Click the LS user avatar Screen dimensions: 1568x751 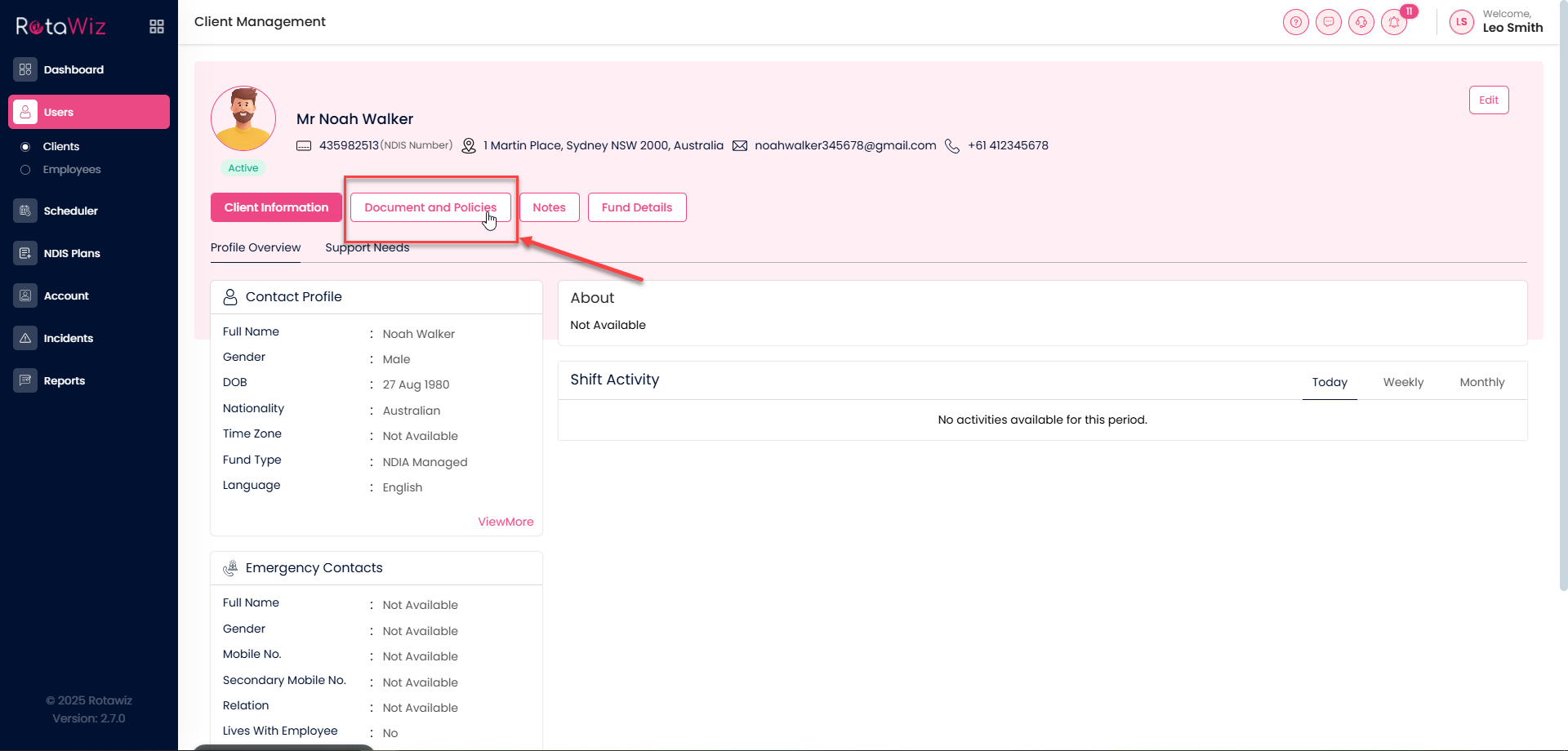click(x=1461, y=22)
